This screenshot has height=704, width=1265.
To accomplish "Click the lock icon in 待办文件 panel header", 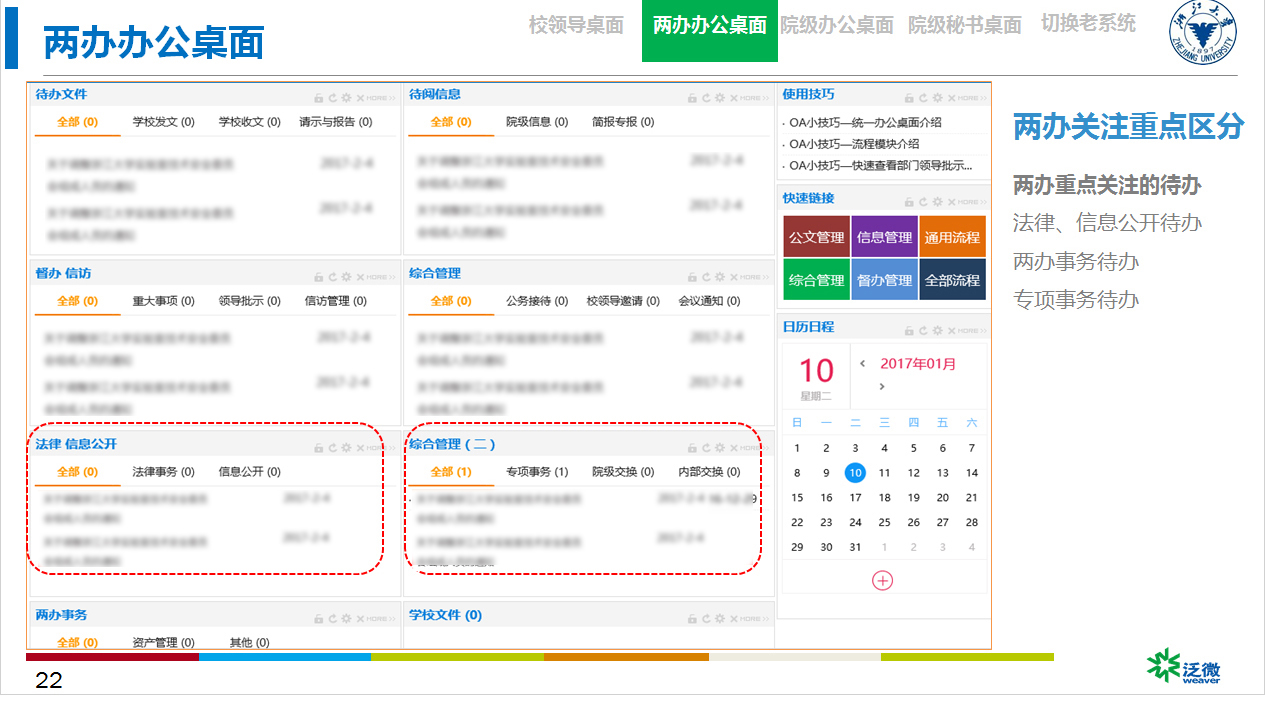I will click(319, 98).
